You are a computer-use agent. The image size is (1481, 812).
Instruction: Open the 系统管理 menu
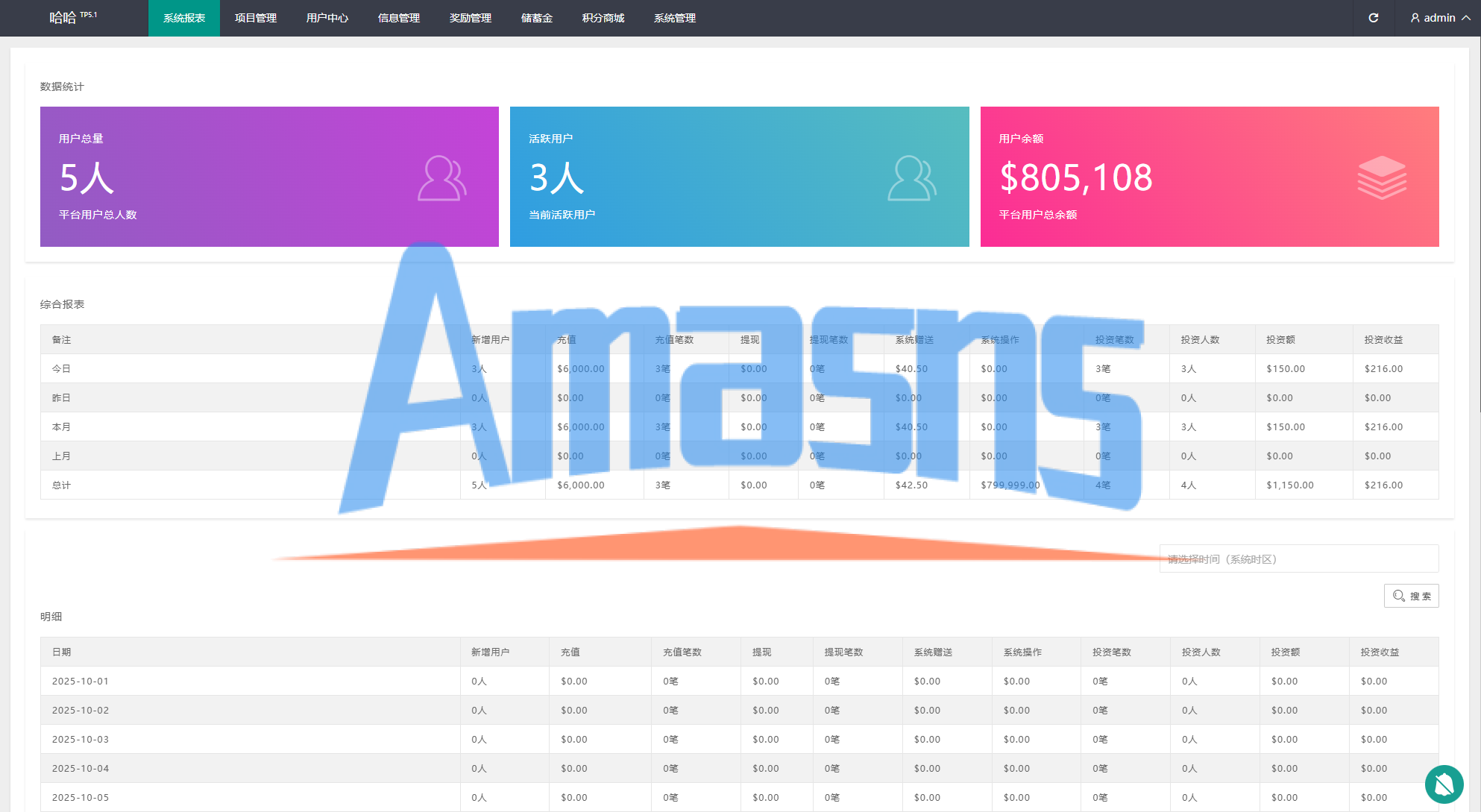pos(675,18)
